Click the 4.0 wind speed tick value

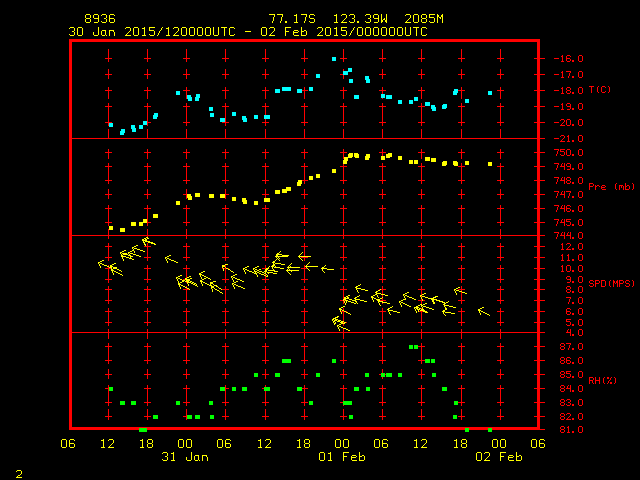coord(574,333)
